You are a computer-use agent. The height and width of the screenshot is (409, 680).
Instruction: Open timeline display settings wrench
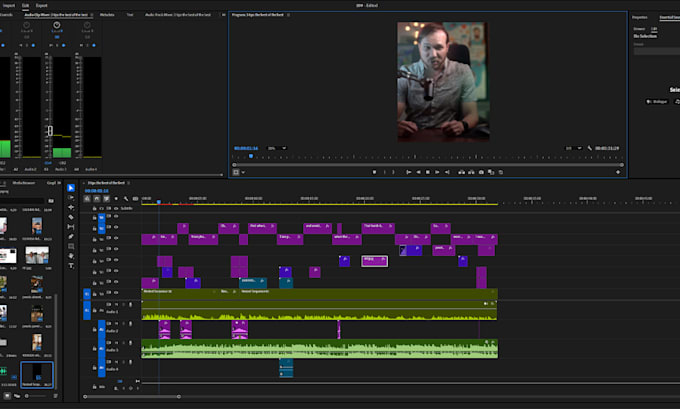coord(126,199)
